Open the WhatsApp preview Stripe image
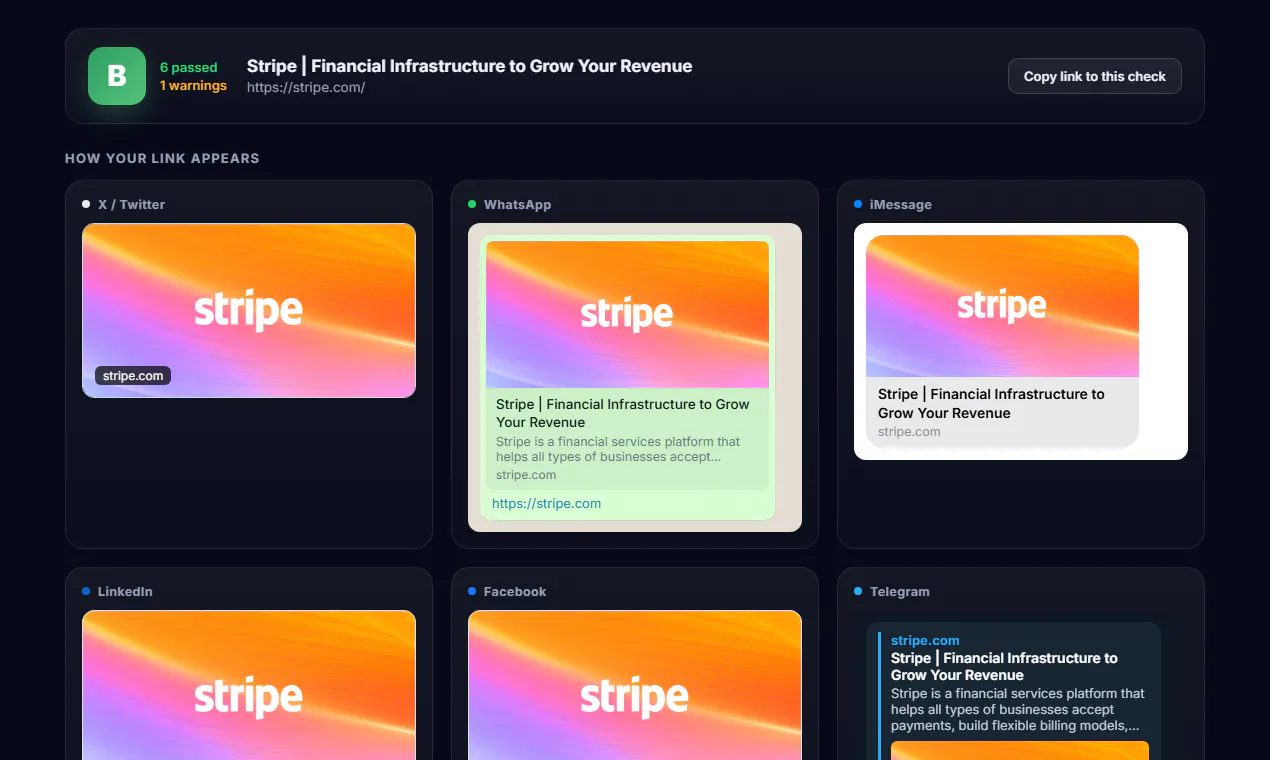 pos(627,314)
